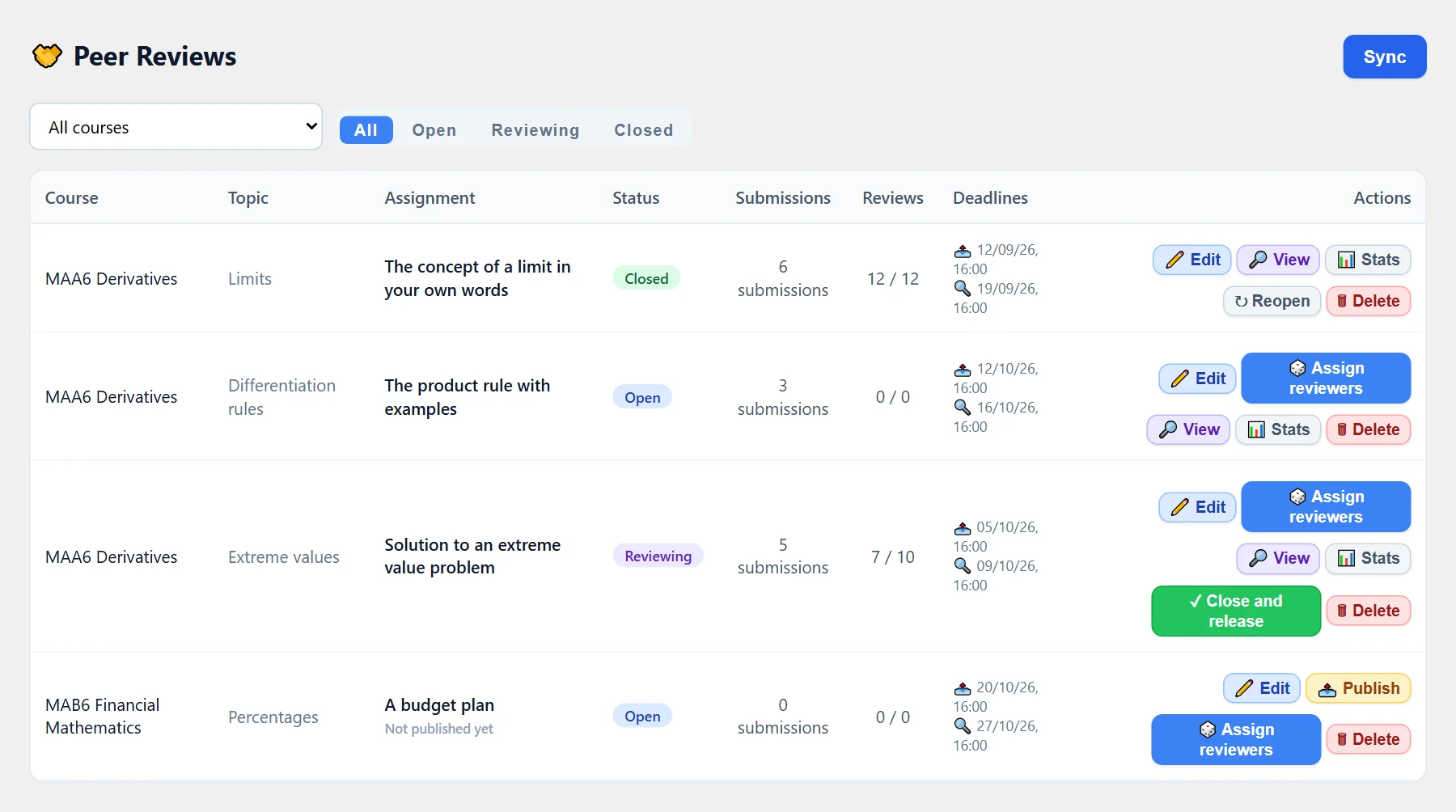The width and height of the screenshot is (1456, 812).
Task: Delete the Limits assignment
Action: (x=1368, y=301)
